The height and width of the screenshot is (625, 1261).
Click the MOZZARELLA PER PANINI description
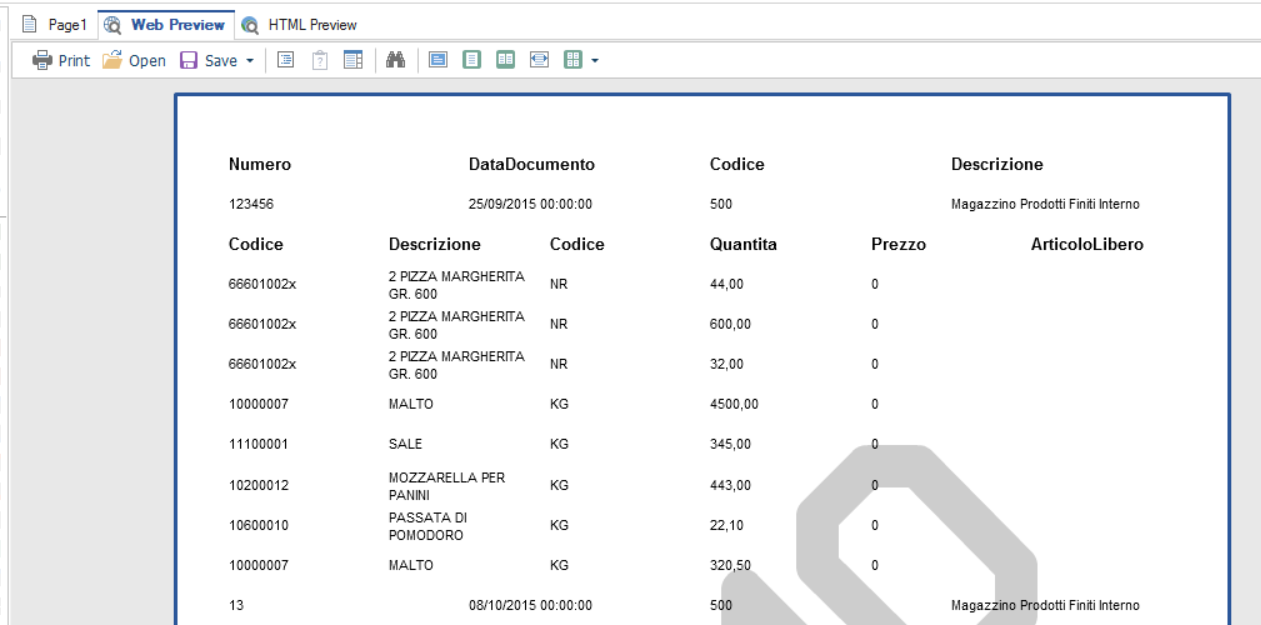tap(446, 485)
